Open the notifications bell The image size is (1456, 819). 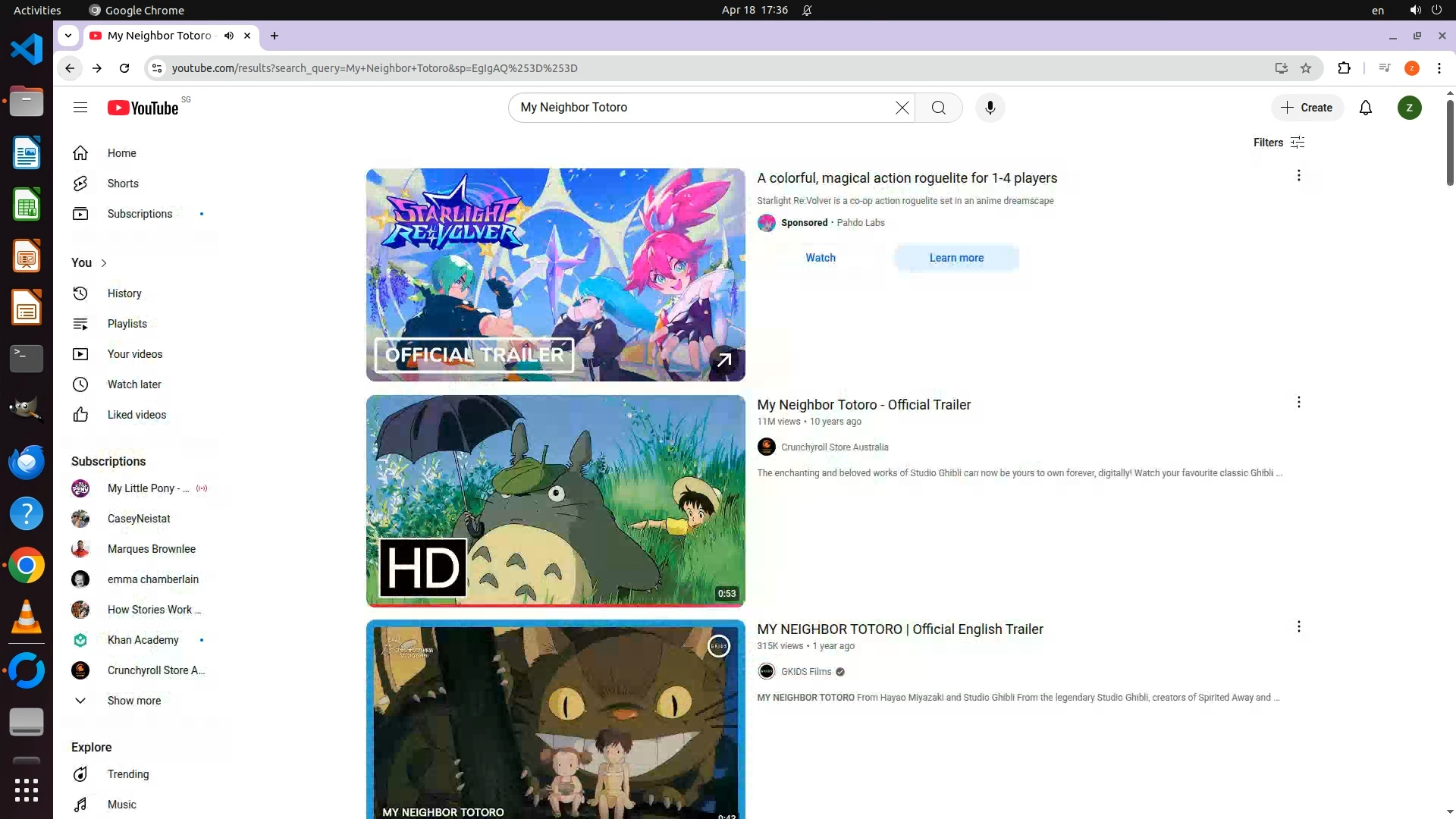pyautogui.click(x=1366, y=108)
